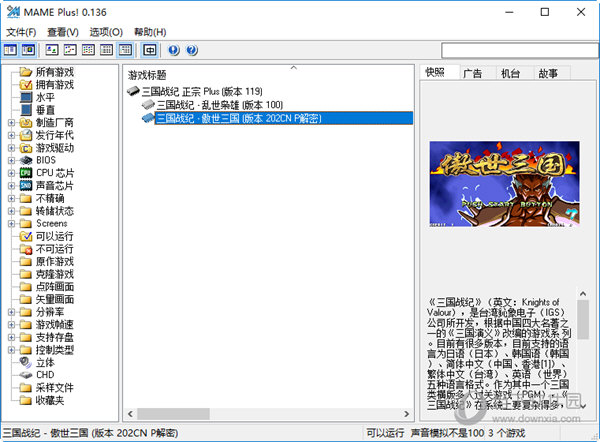Expand the BIOS tree node
Screen dimensions: 600x442
[11, 160]
